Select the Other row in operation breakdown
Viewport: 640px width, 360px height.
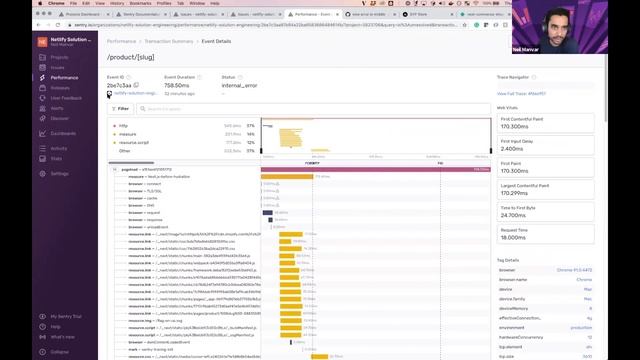point(184,151)
